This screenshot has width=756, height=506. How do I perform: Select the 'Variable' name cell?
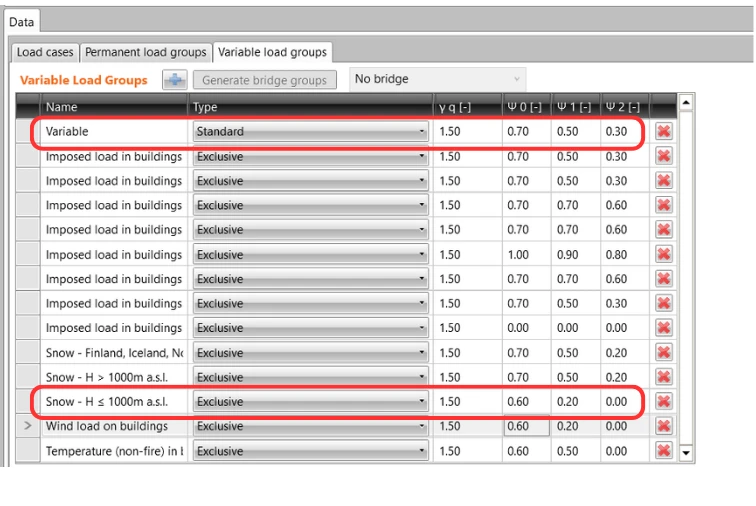click(x=114, y=131)
